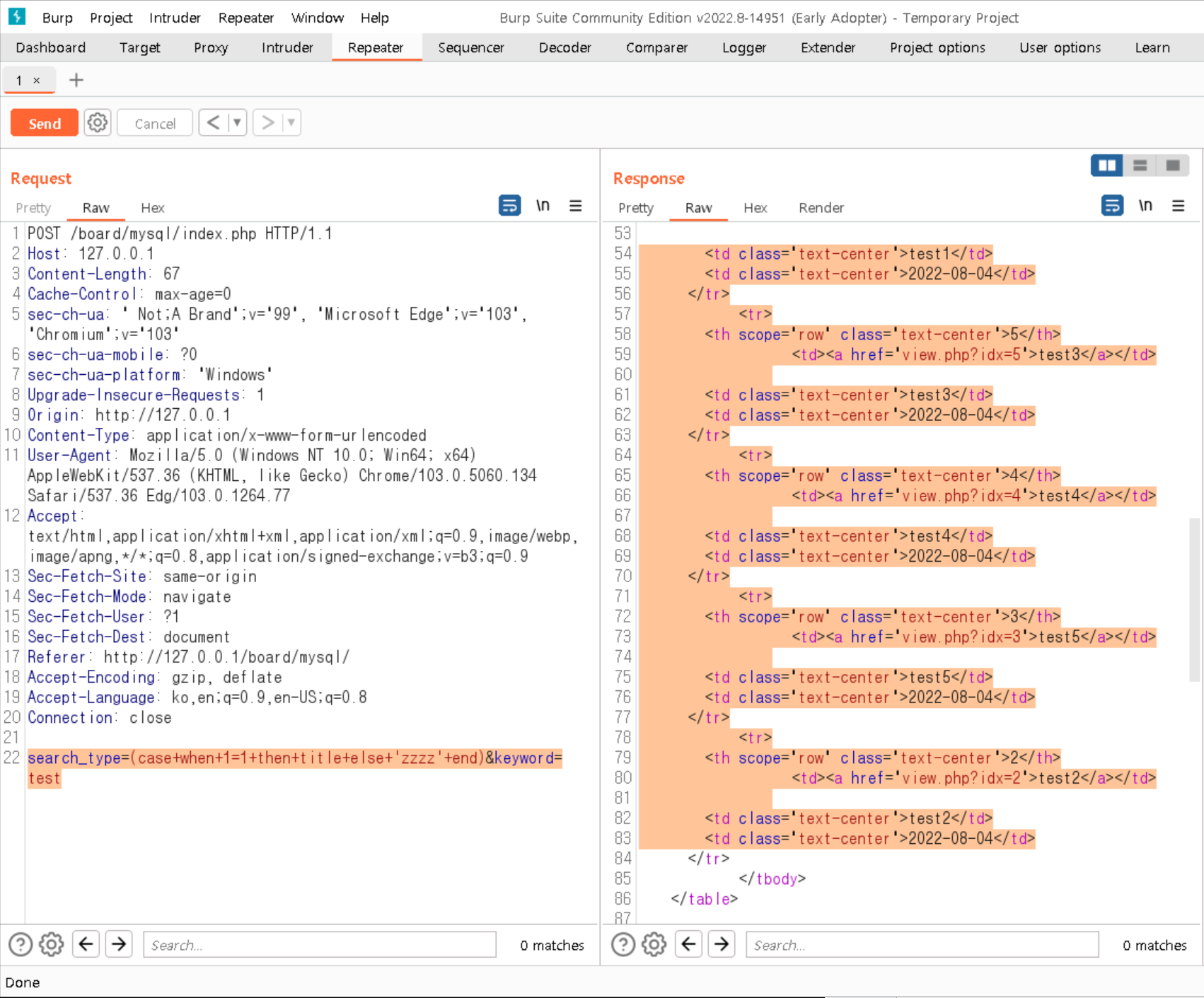This screenshot has width=1204, height=998.
Task: Open the Burp menu
Action: pyautogui.click(x=57, y=18)
